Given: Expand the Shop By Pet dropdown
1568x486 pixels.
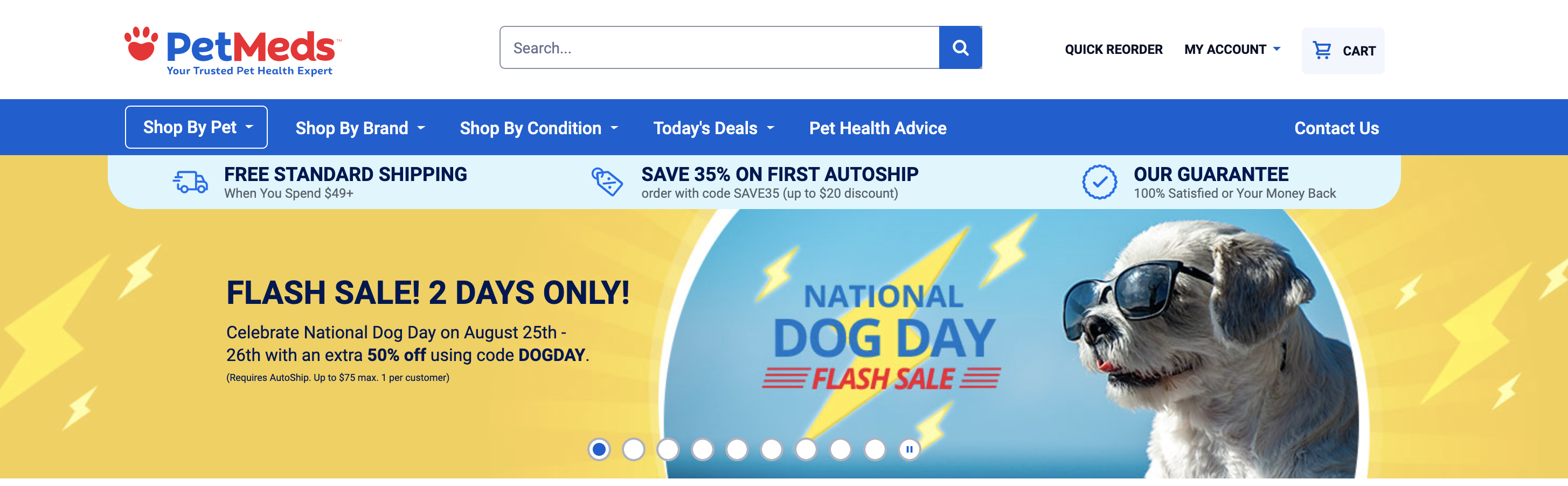Looking at the screenshot, I should point(196,127).
